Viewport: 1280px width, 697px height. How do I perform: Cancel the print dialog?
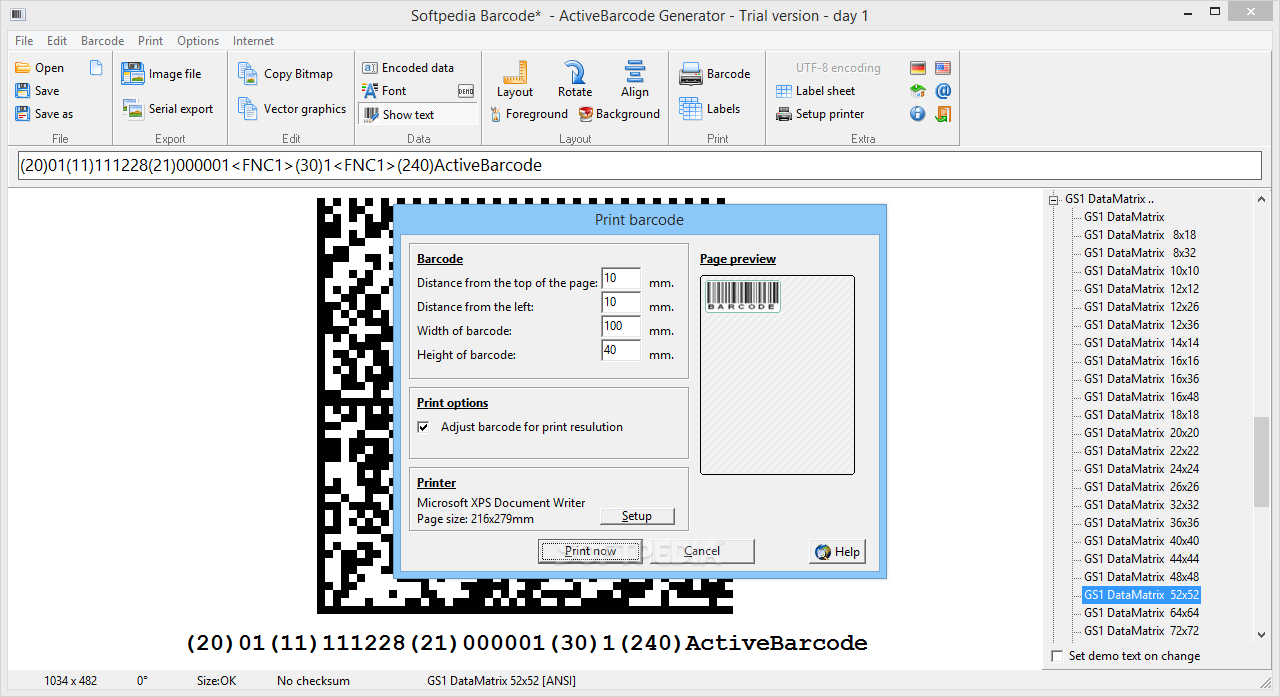click(x=702, y=551)
